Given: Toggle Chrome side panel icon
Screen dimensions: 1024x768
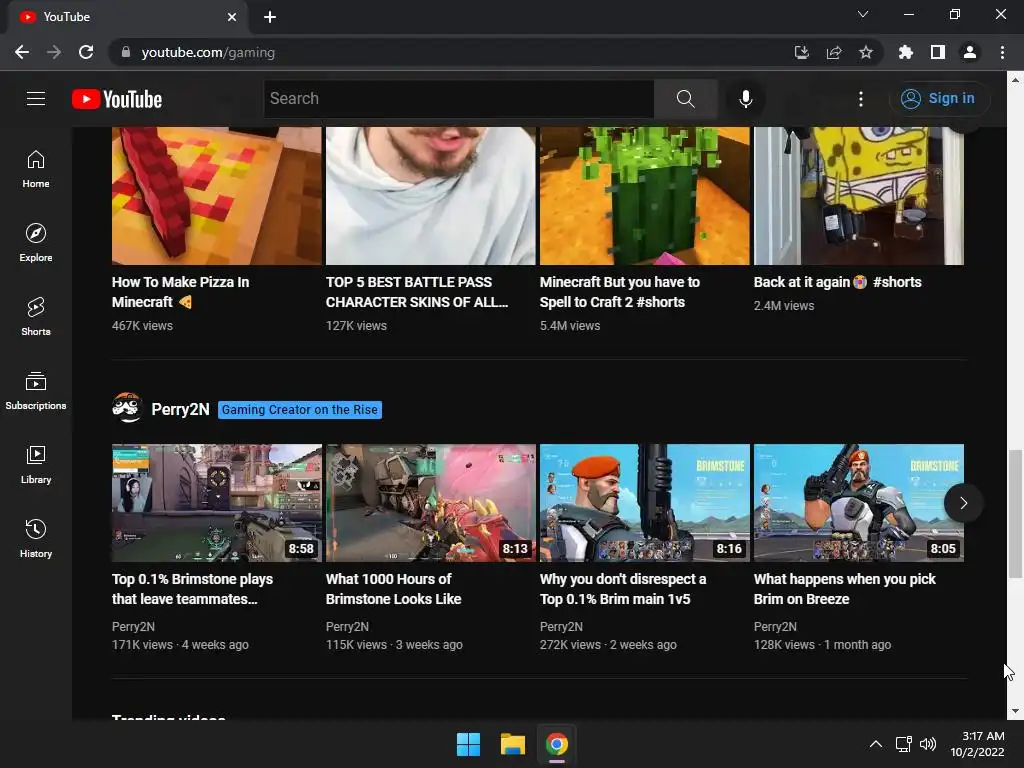Looking at the screenshot, I should [x=938, y=52].
